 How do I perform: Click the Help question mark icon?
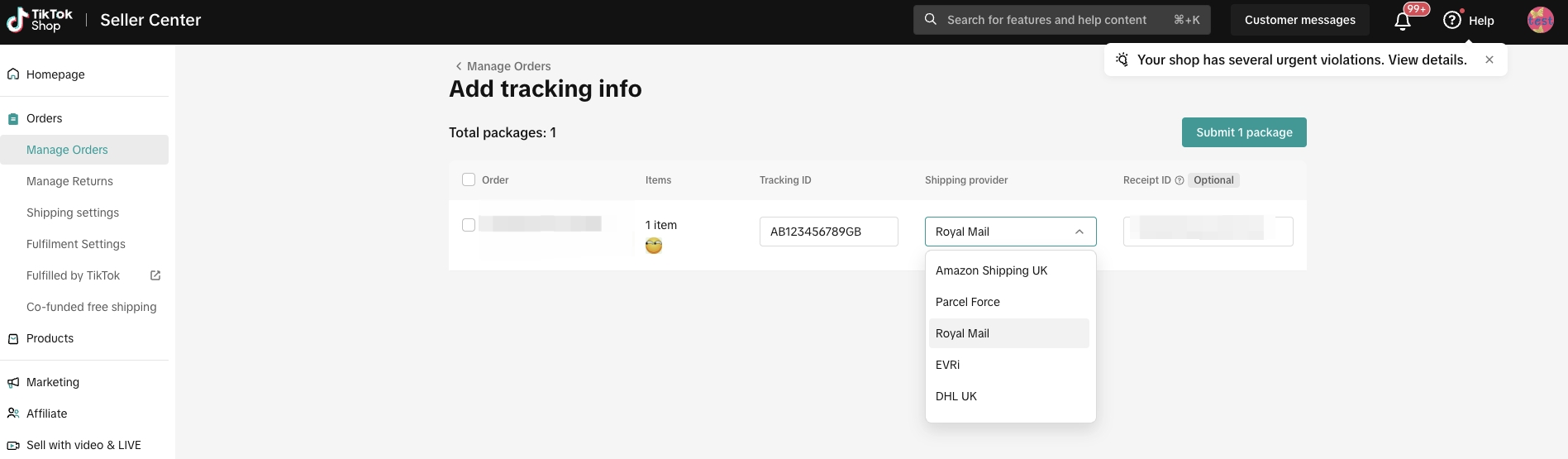click(1452, 20)
